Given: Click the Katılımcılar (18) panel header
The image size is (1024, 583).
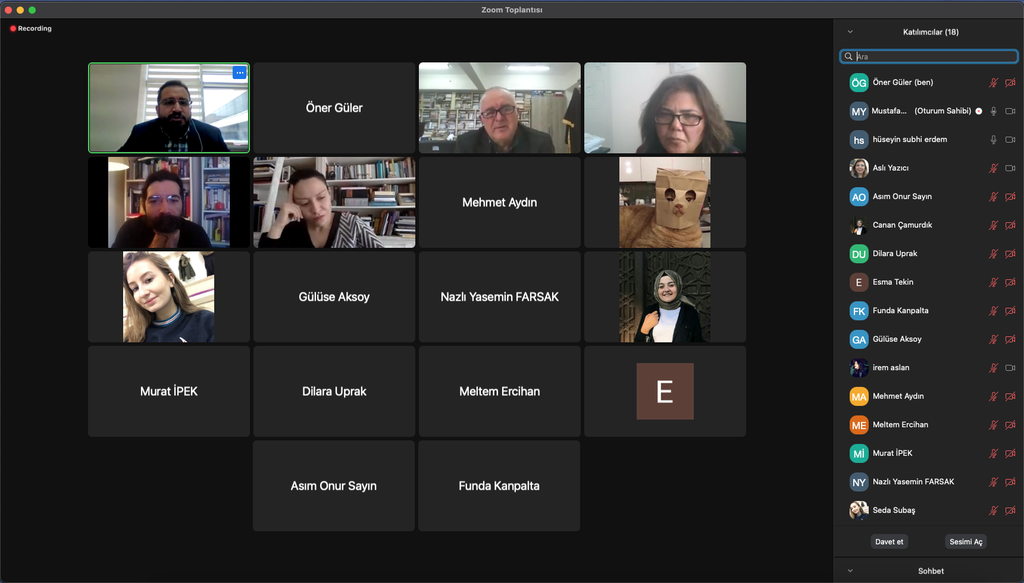Looking at the screenshot, I should (x=931, y=32).
